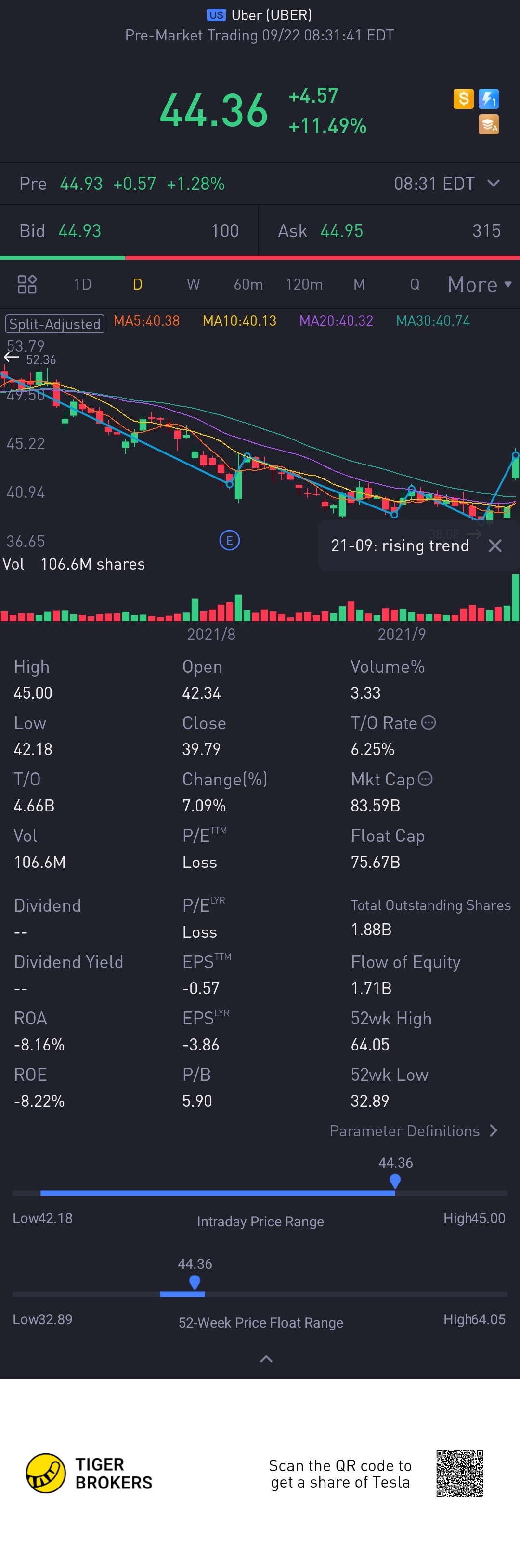The image size is (520, 1568).
Task: Tap the blue lightning bolt icon
Action: (x=488, y=99)
